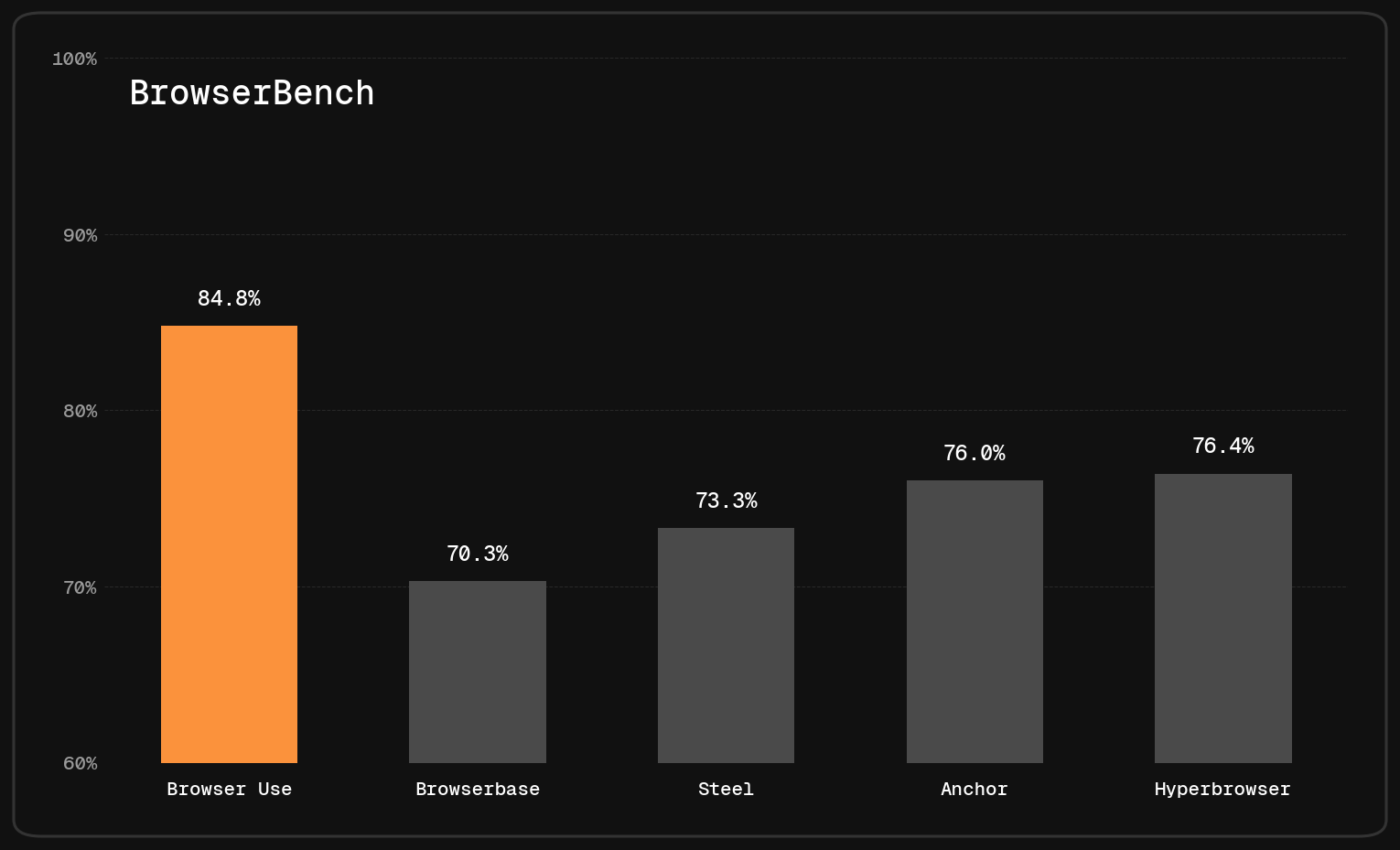
Task: Click the Hyperbrowser axis label
Action: coord(1222,789)
